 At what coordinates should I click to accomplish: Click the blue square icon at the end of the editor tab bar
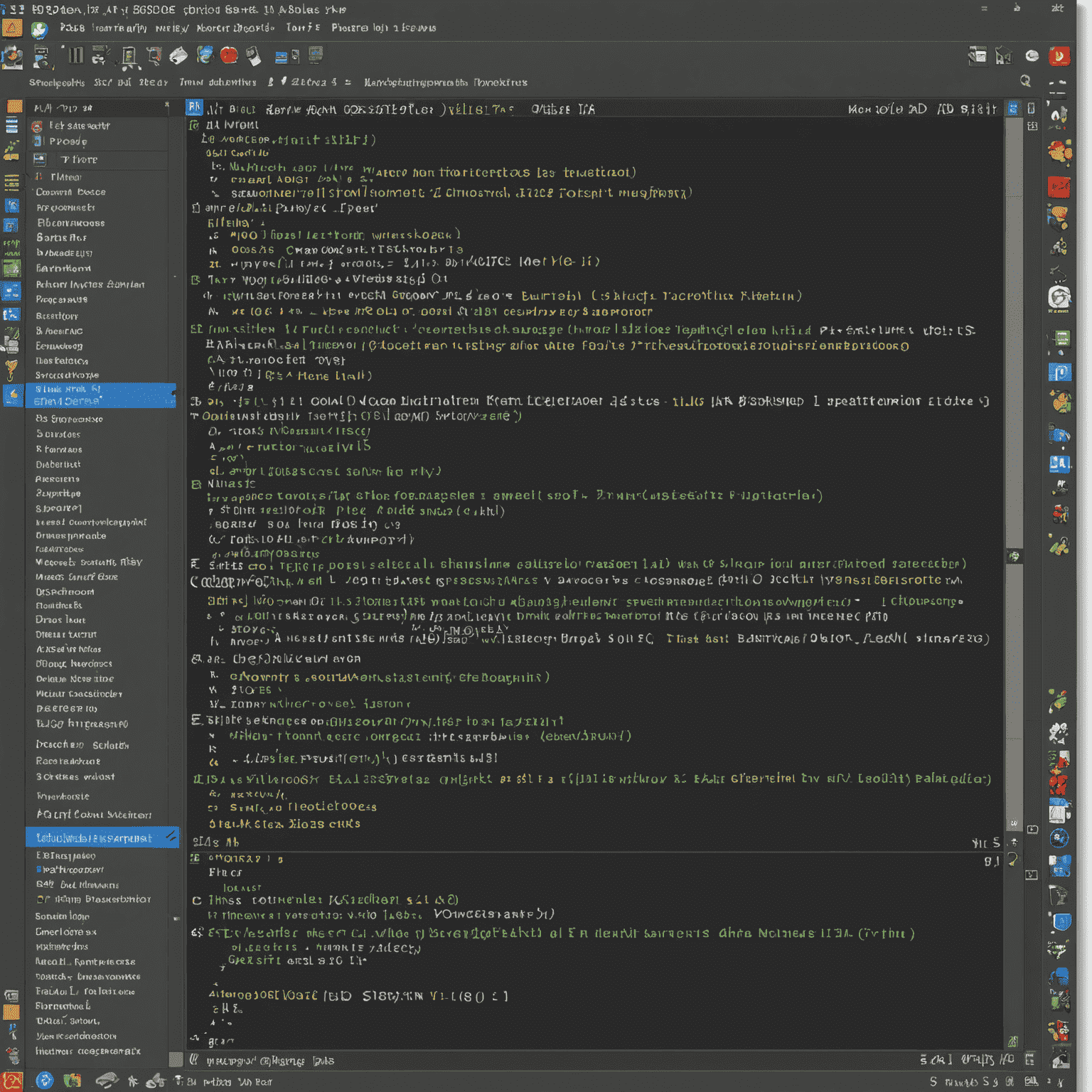pos(1013,109)
